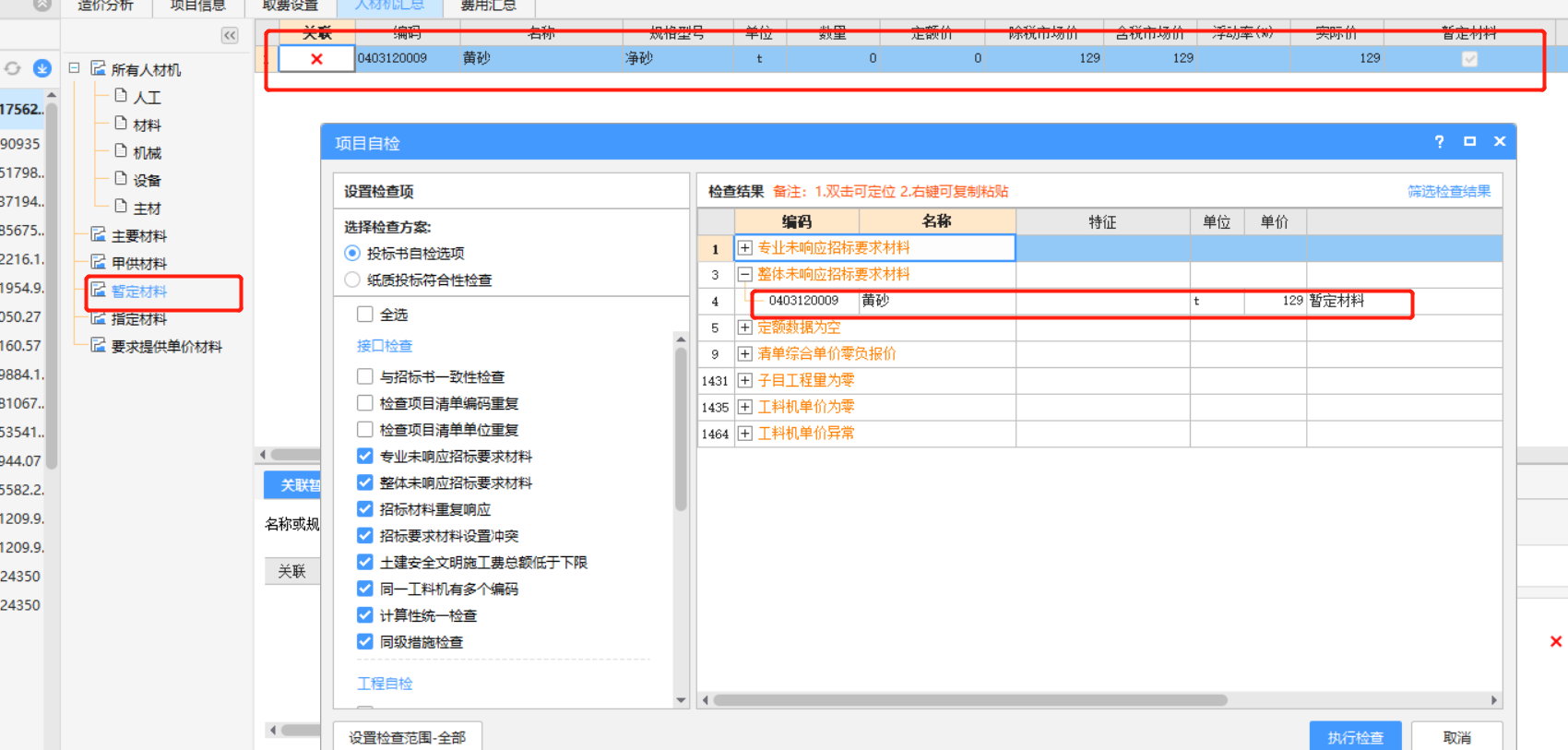Uncheck 招标要求材料设置冲突 checkbox

tap(365, 535)
